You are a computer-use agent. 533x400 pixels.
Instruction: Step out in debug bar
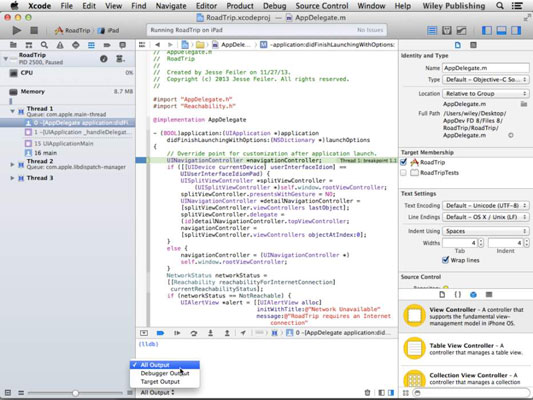coord(227,333)
